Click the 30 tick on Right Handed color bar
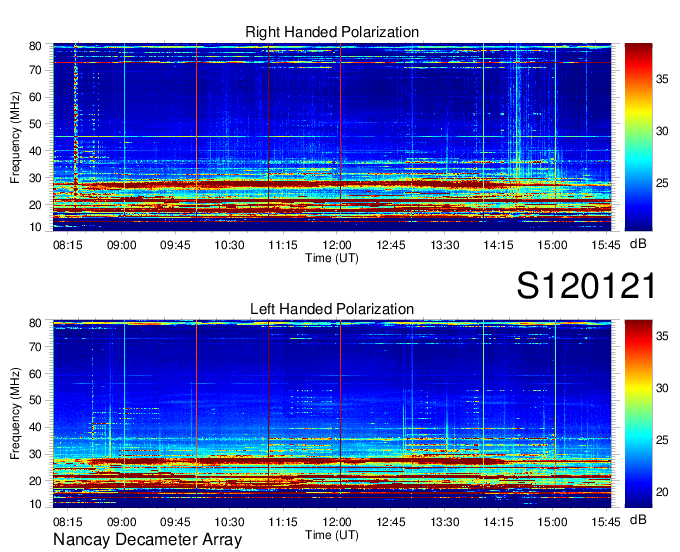680x552 pixels. pyautogui.click(x=662, y=131)
